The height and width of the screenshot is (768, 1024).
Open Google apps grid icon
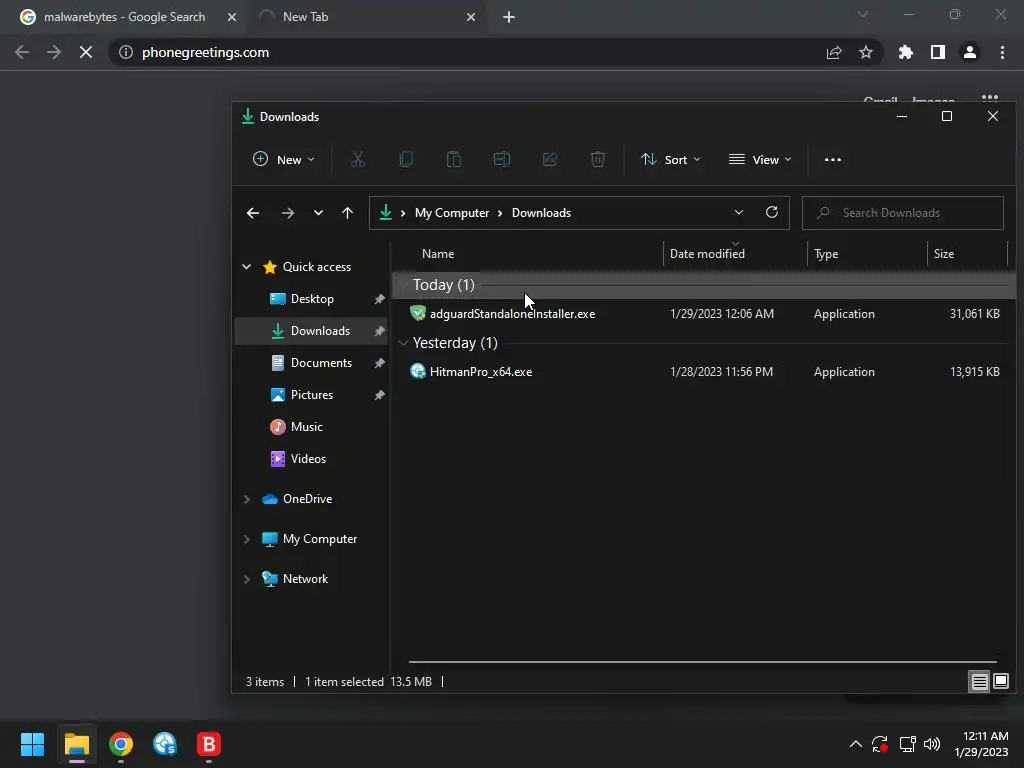tap(989, 99)
